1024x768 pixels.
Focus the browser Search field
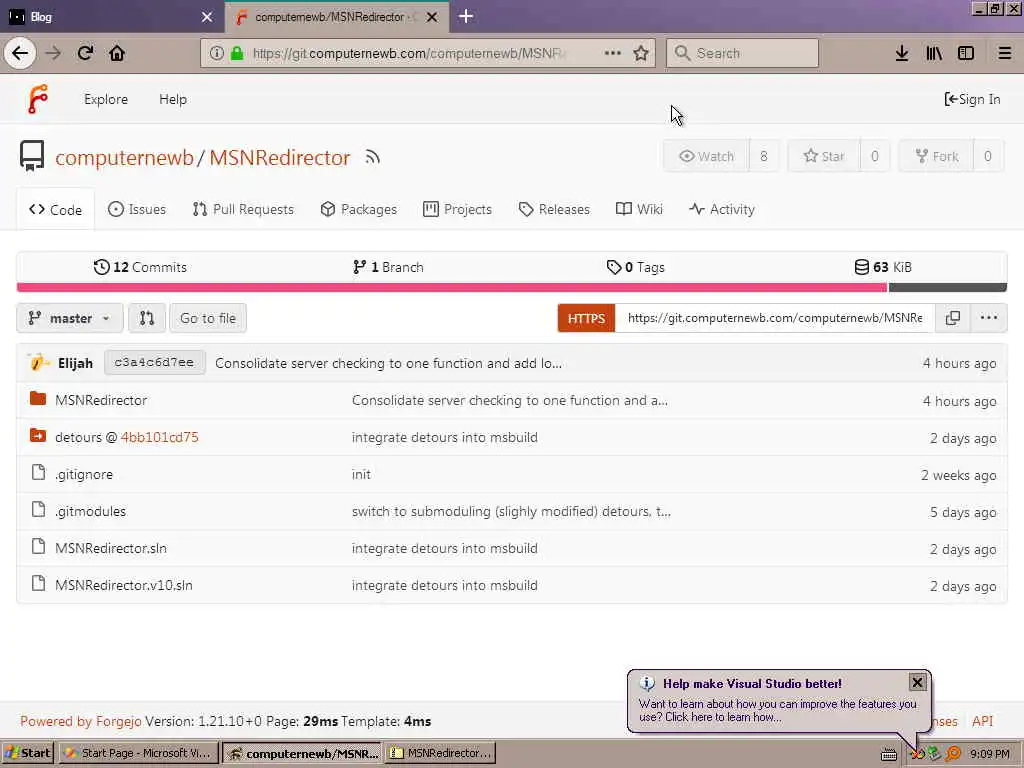[743, 53]
